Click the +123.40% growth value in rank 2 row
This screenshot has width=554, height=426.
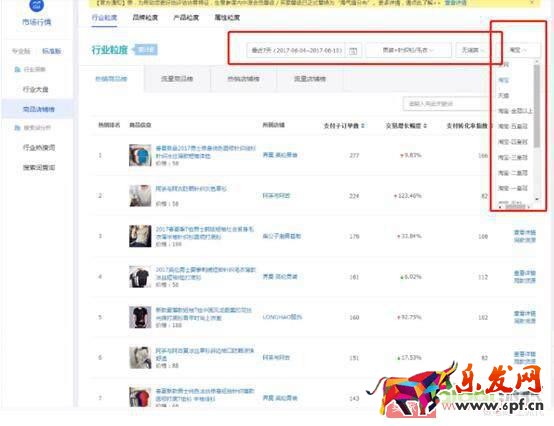click(x=408, y=195)
